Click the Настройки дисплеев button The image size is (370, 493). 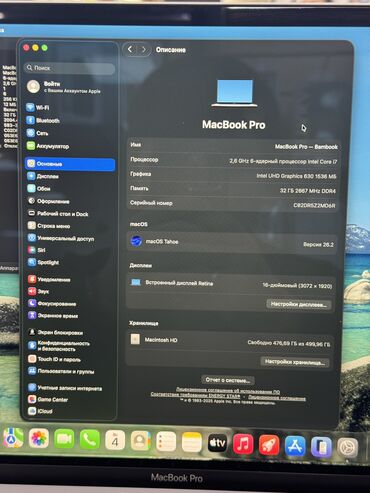298,304
